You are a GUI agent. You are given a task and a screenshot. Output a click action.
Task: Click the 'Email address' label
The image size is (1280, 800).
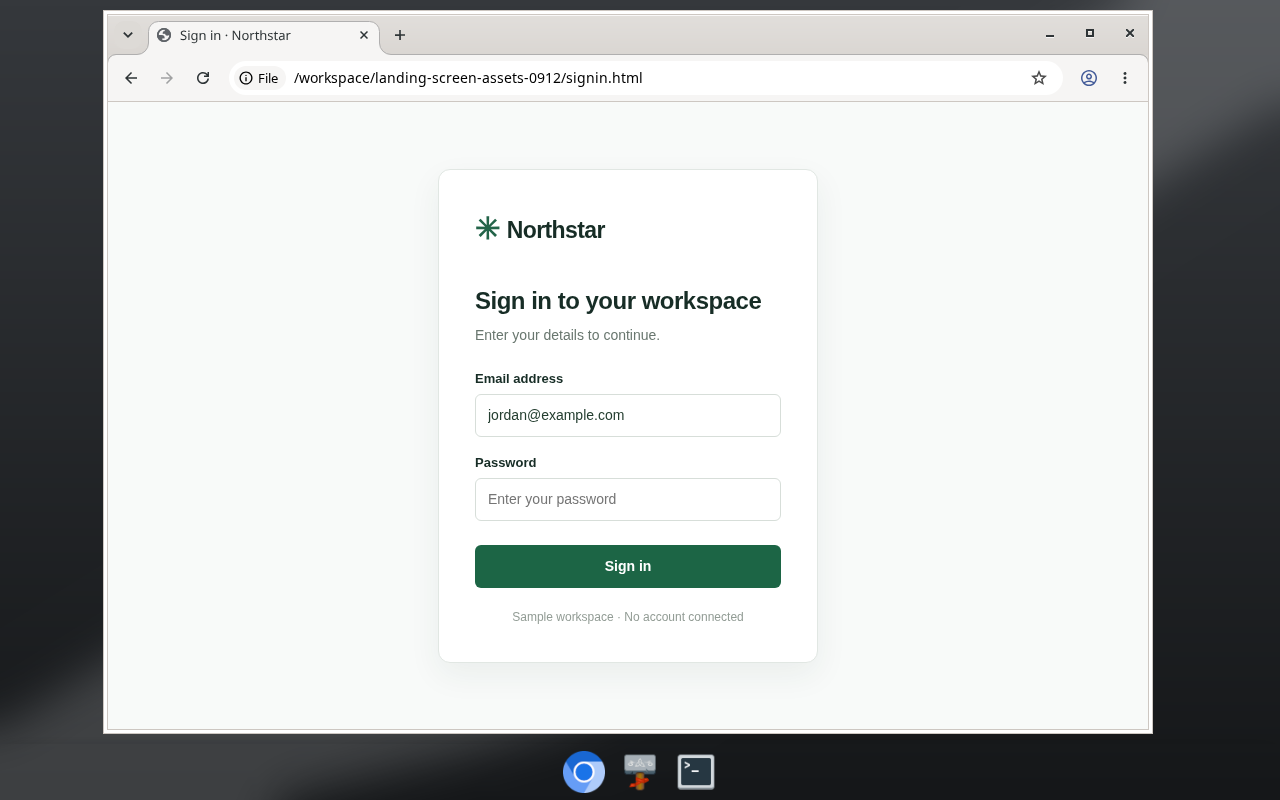519,379
